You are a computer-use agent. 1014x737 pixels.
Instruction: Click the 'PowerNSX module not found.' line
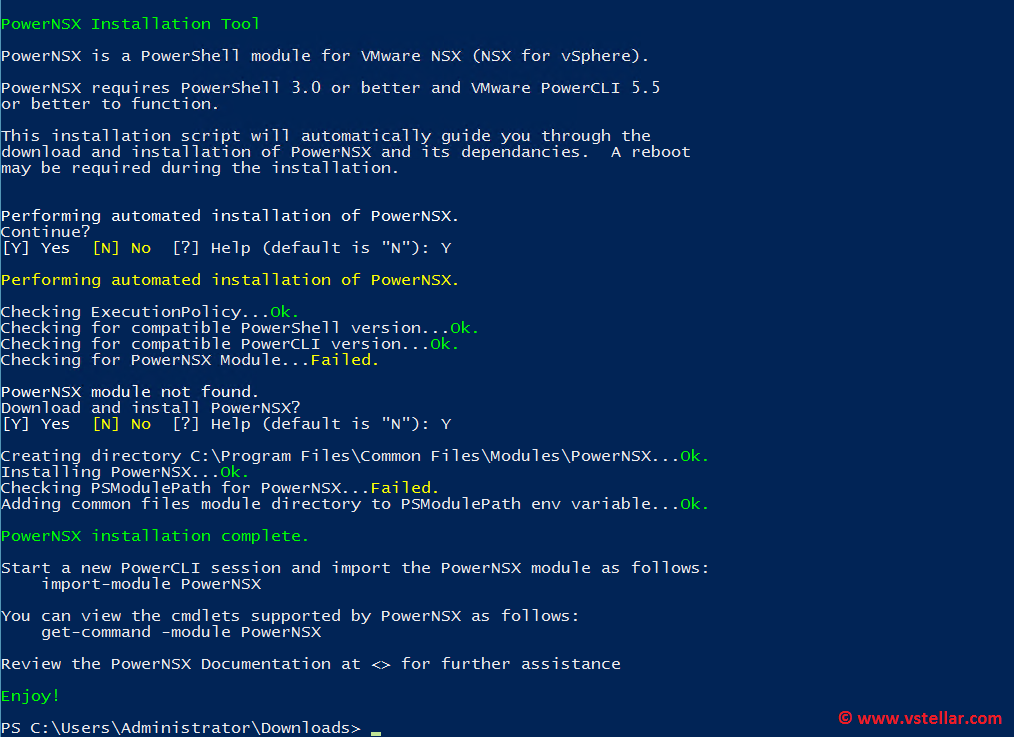[130, 392]
